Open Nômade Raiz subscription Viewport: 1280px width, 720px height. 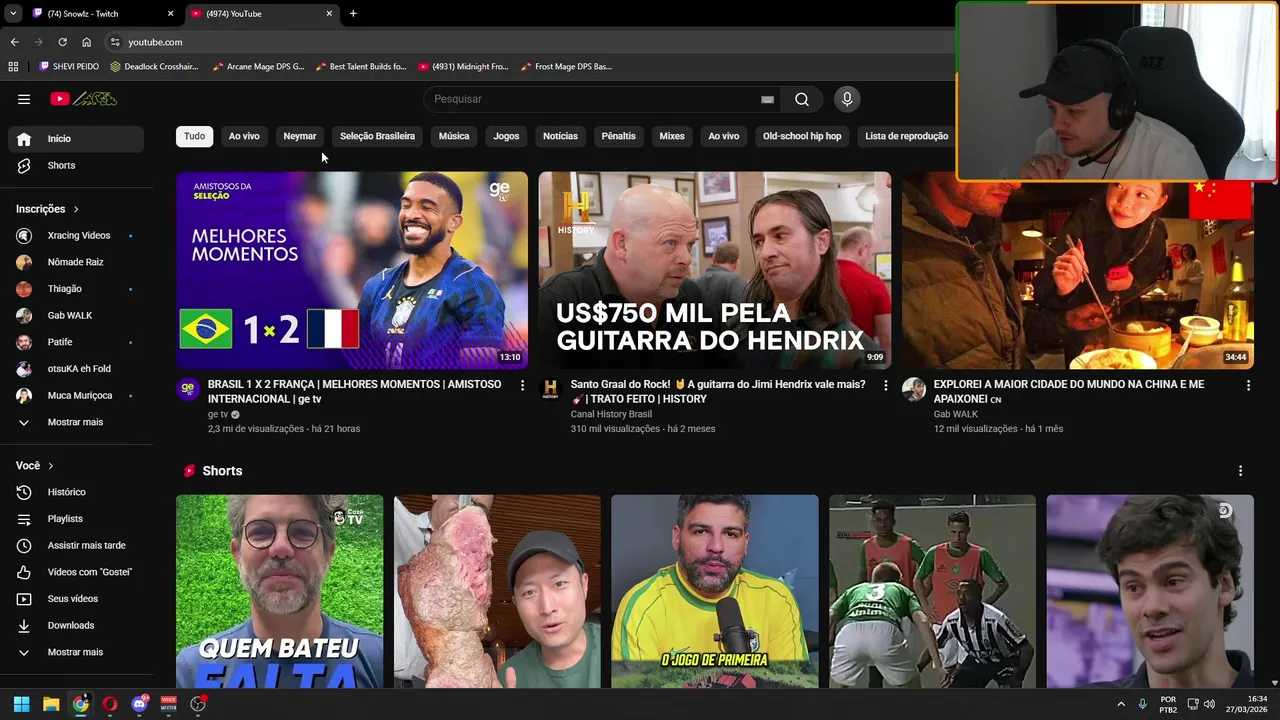(x=76, y=262)
